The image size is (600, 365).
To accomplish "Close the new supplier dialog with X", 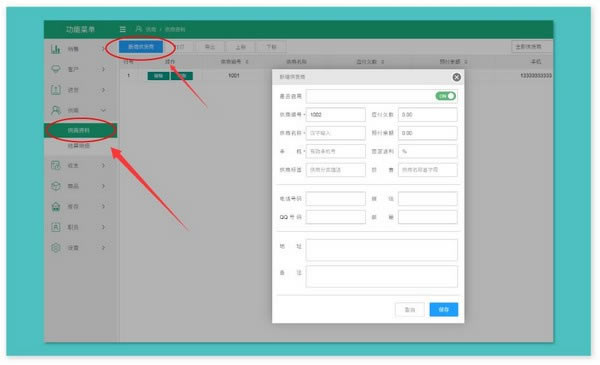I will pyautogui.click(x=456, y=77).
